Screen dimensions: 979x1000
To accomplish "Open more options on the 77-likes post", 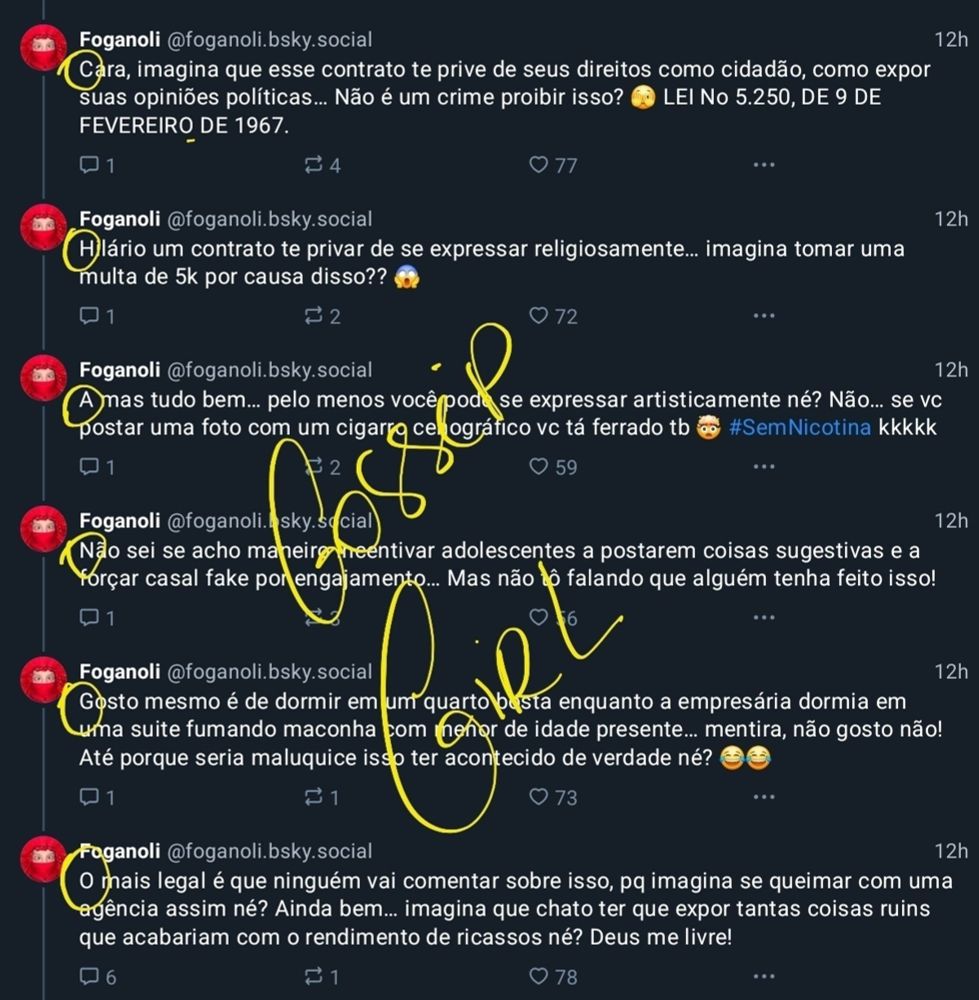I will pos(763,165).
